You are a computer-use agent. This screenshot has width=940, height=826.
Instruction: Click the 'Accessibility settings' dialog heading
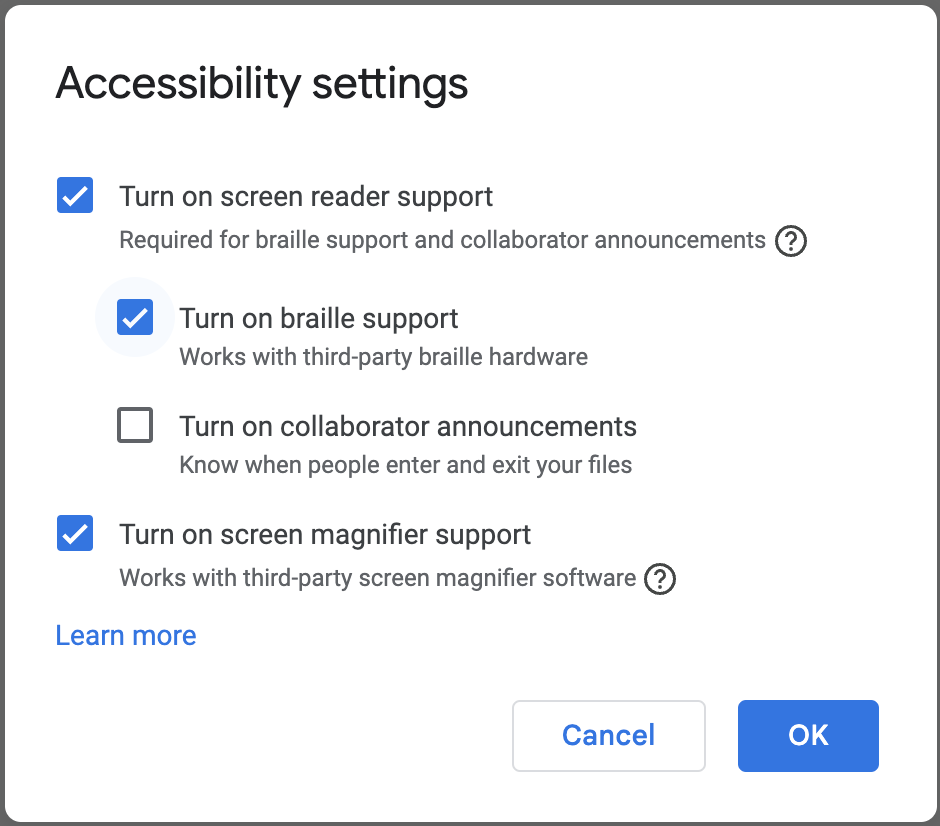(x=262, y=84)
